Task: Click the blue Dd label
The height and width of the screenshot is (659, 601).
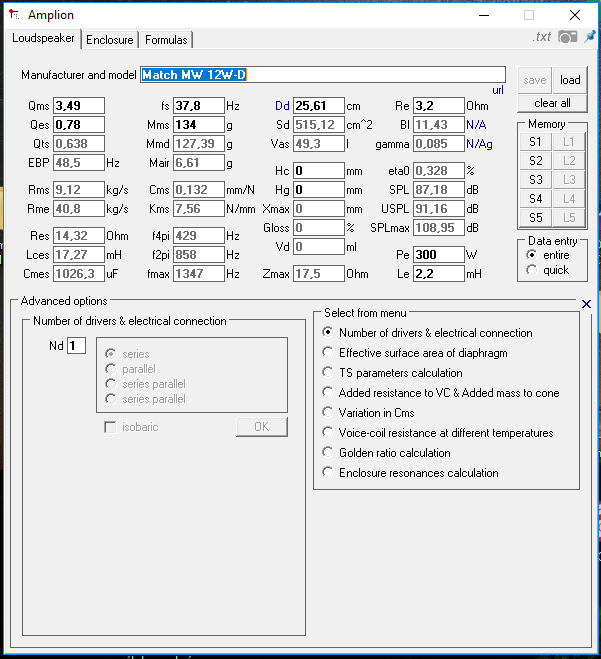Action: click(282, 106)
